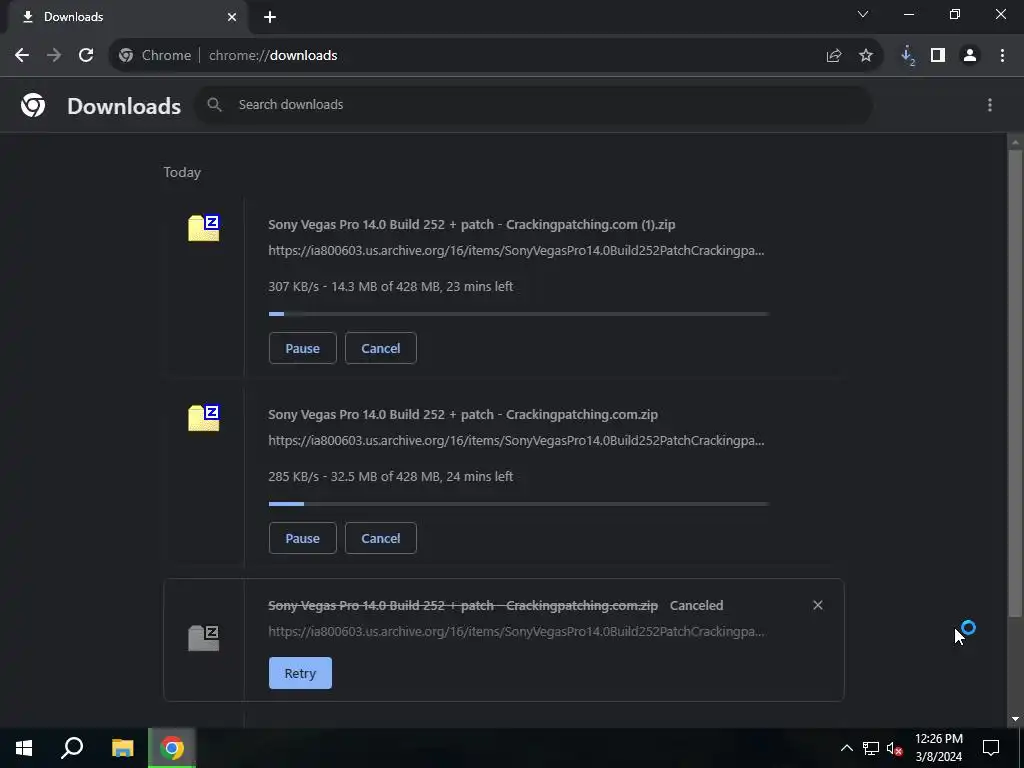Retry the canceled download
The image size is (1024, 768).
tap(300, 673)
